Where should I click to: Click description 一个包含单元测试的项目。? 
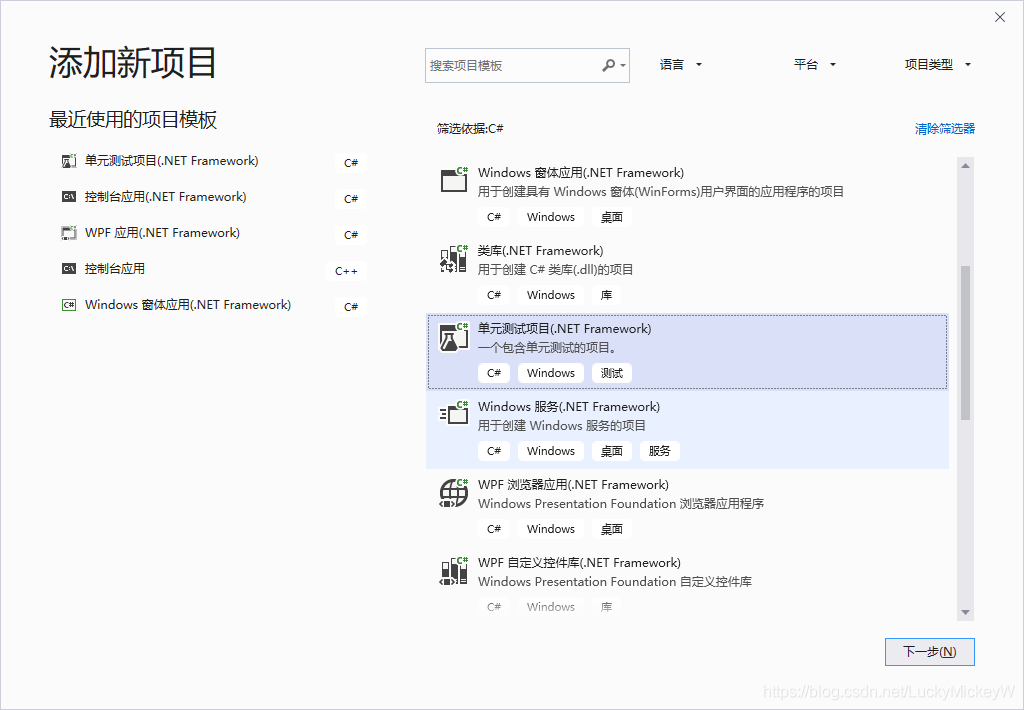[x=547, y=347]
